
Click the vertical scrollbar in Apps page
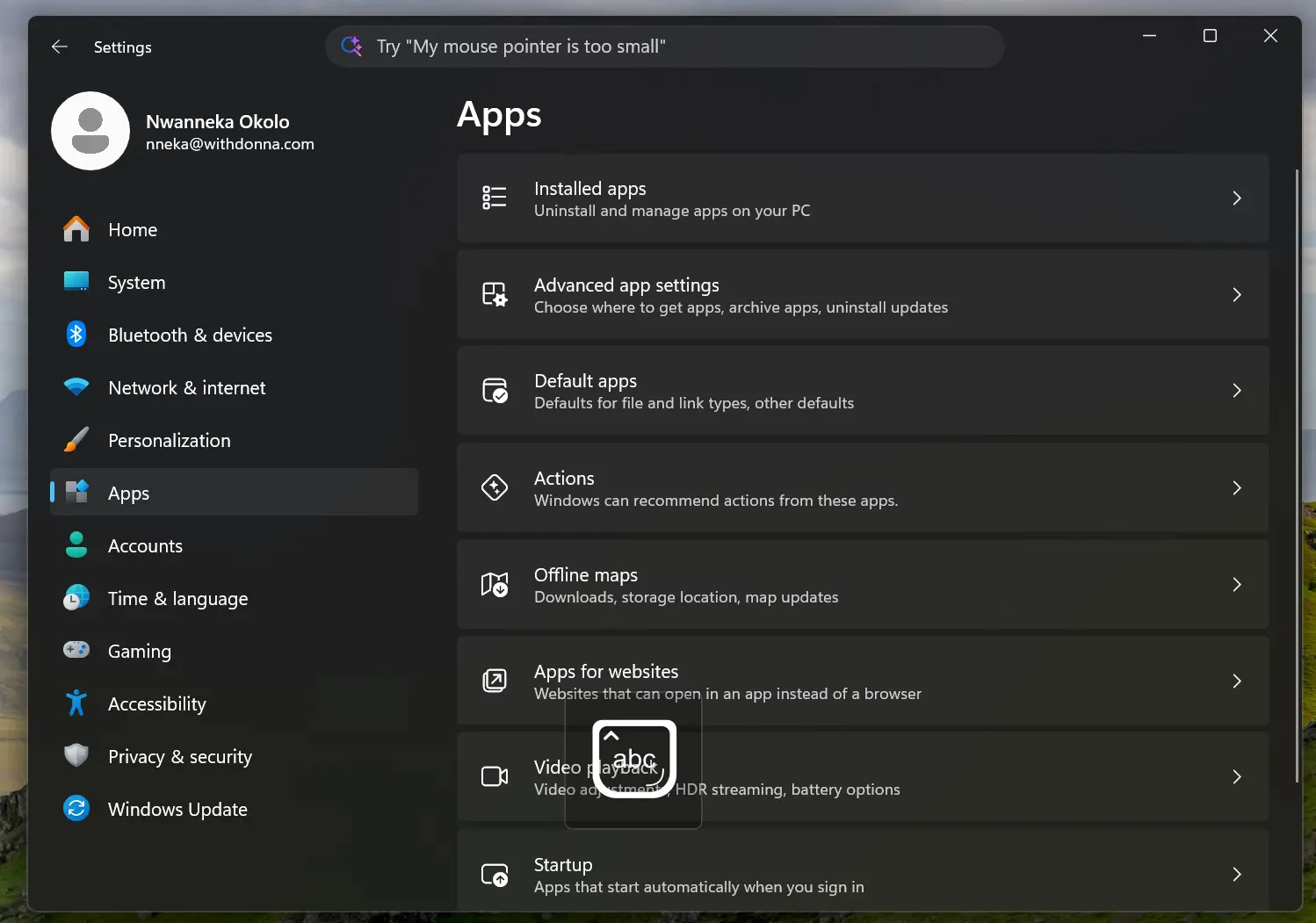[1297, 475]
